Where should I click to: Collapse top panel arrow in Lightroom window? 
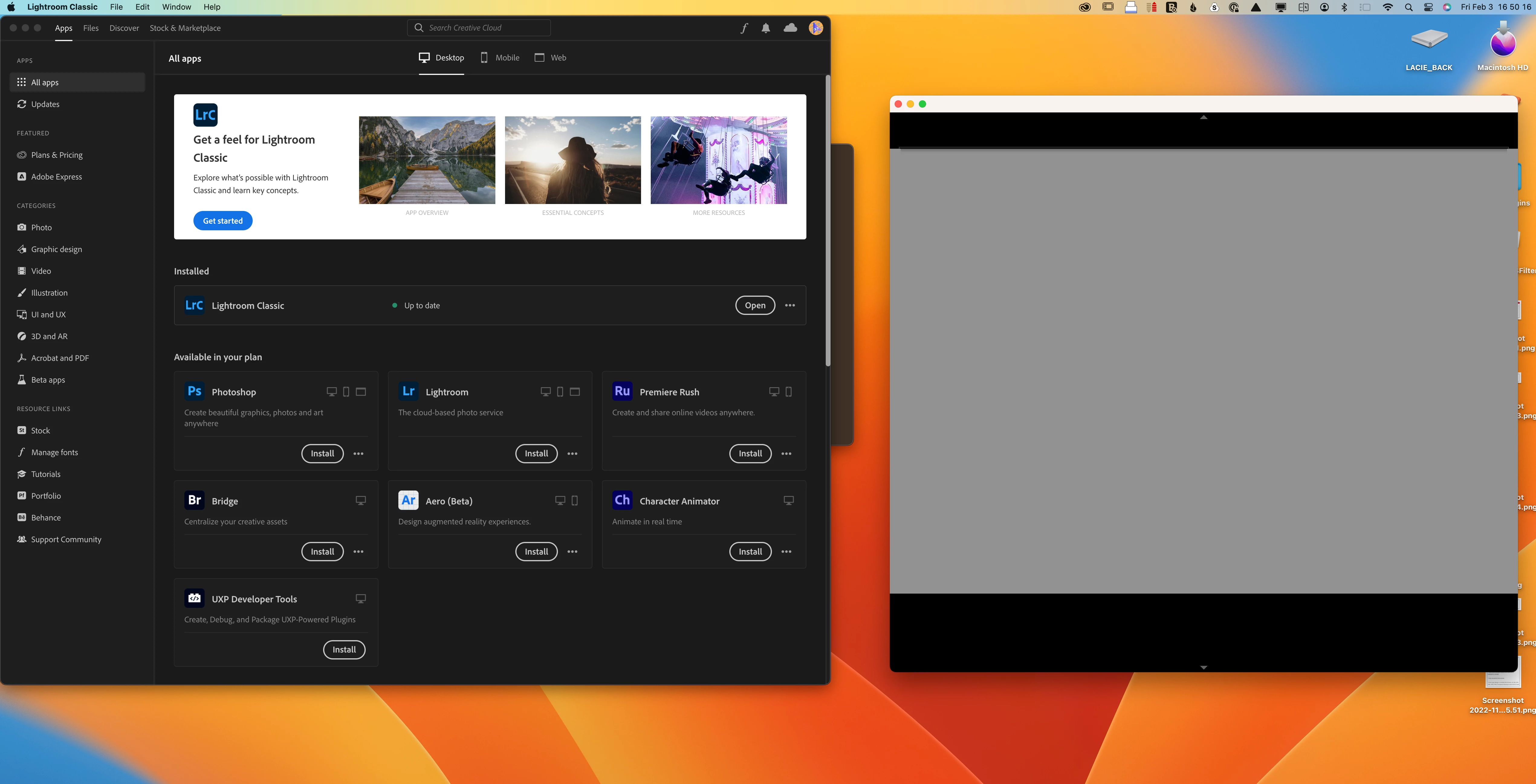point(1203,118)
